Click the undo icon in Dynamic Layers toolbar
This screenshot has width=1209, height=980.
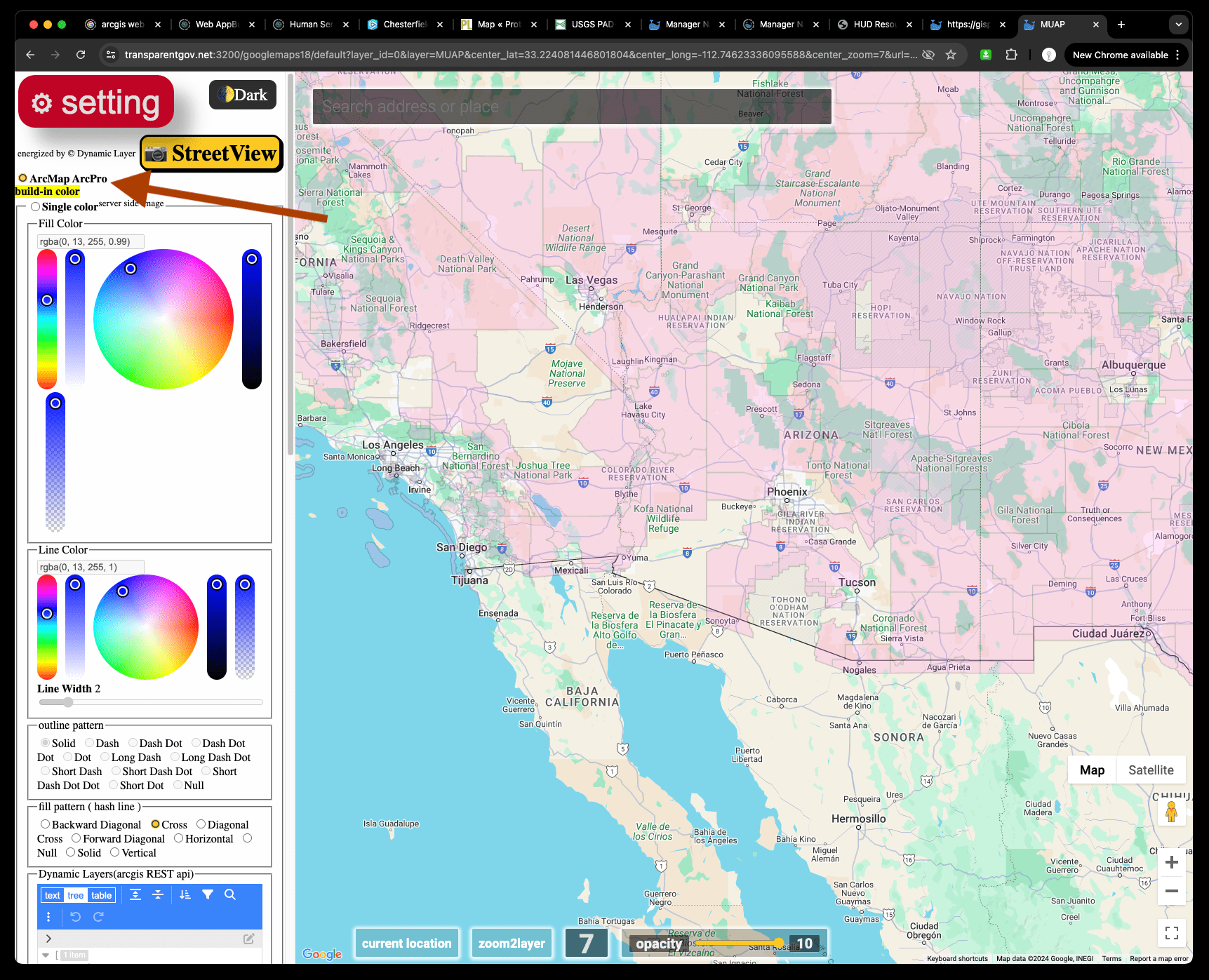(76, 917)
